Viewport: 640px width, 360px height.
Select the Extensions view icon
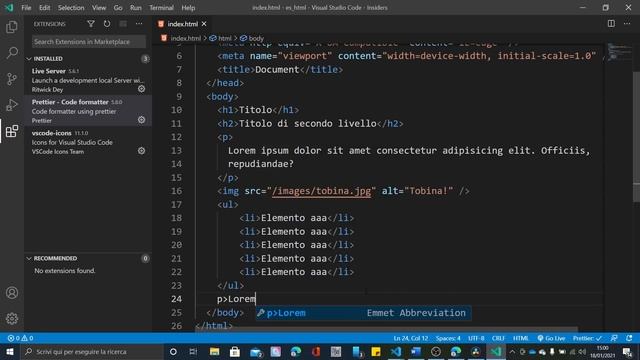(x=12, y=131)
